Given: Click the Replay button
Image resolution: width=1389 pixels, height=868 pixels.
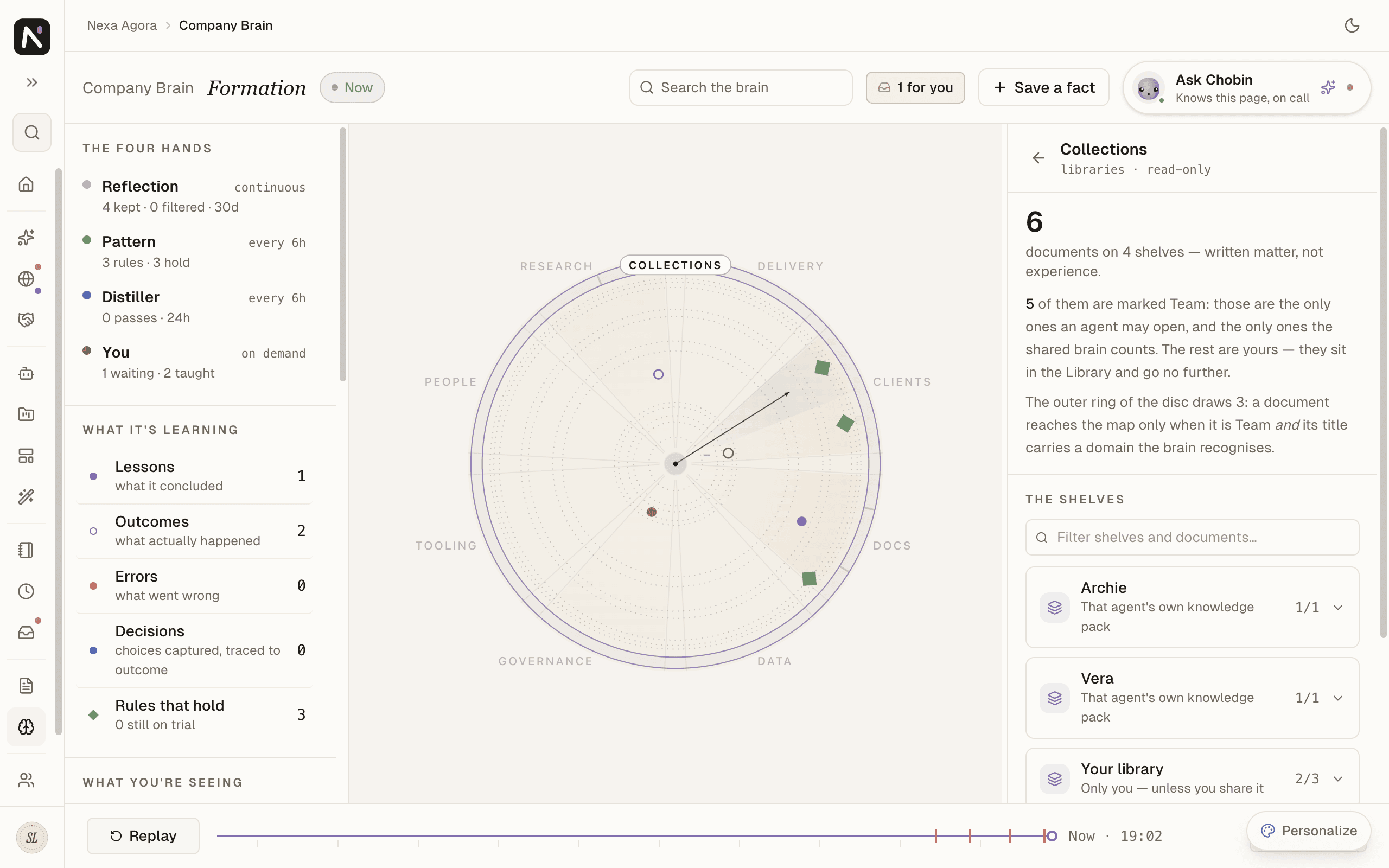Looking at the screenshot, I should coord(143,836).
